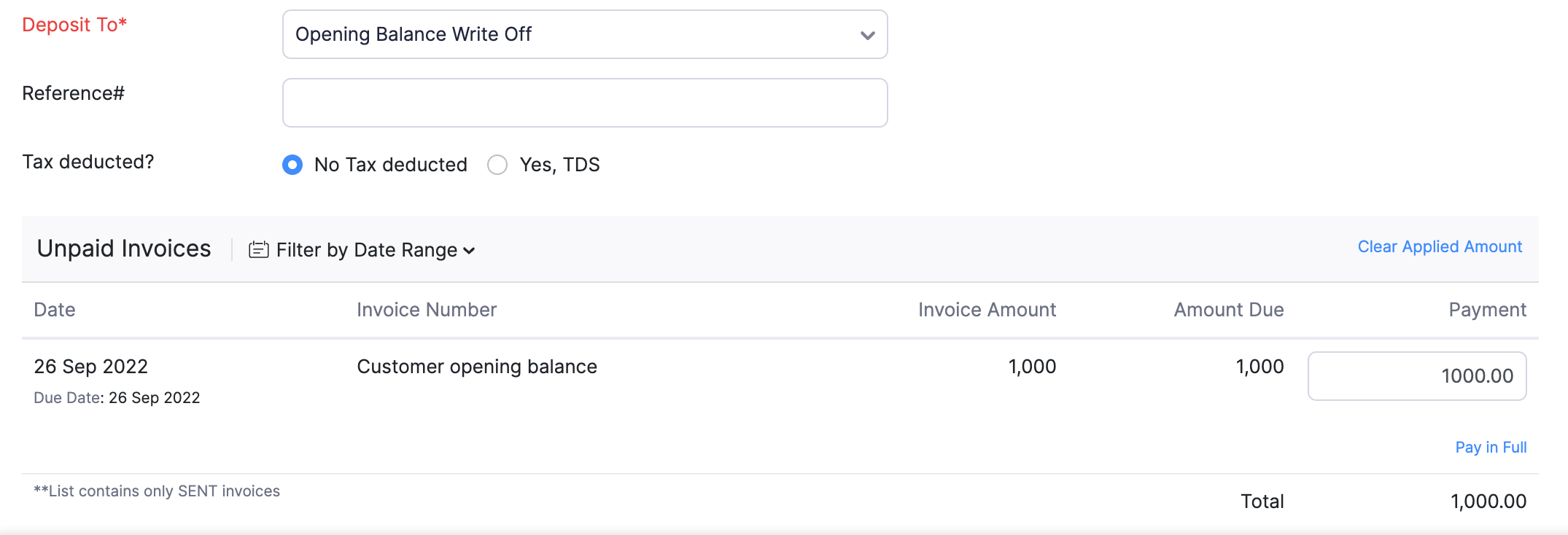Choose the Yes, TDS radio button
This screenshot has height=535, width=1568.
[497, 165]
